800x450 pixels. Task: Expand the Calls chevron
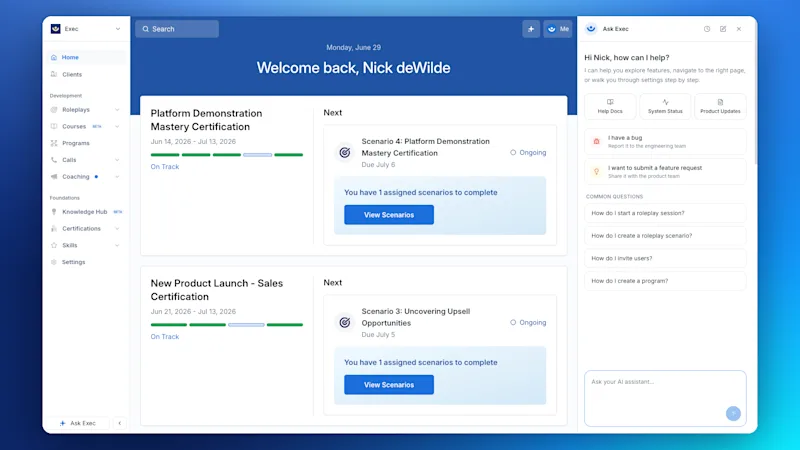coord(117,160)
